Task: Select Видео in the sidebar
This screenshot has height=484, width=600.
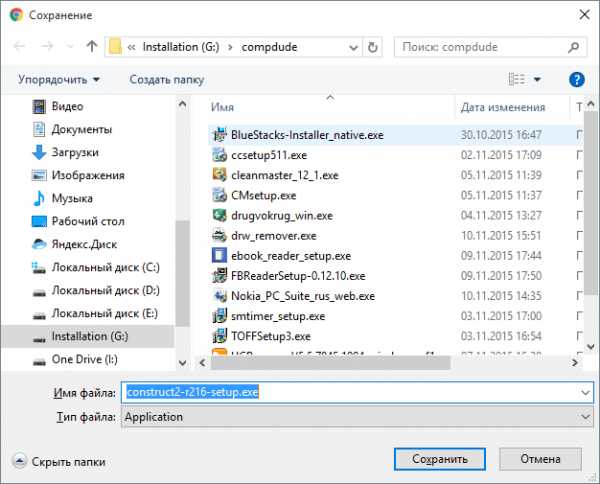Action: point(67,106)
